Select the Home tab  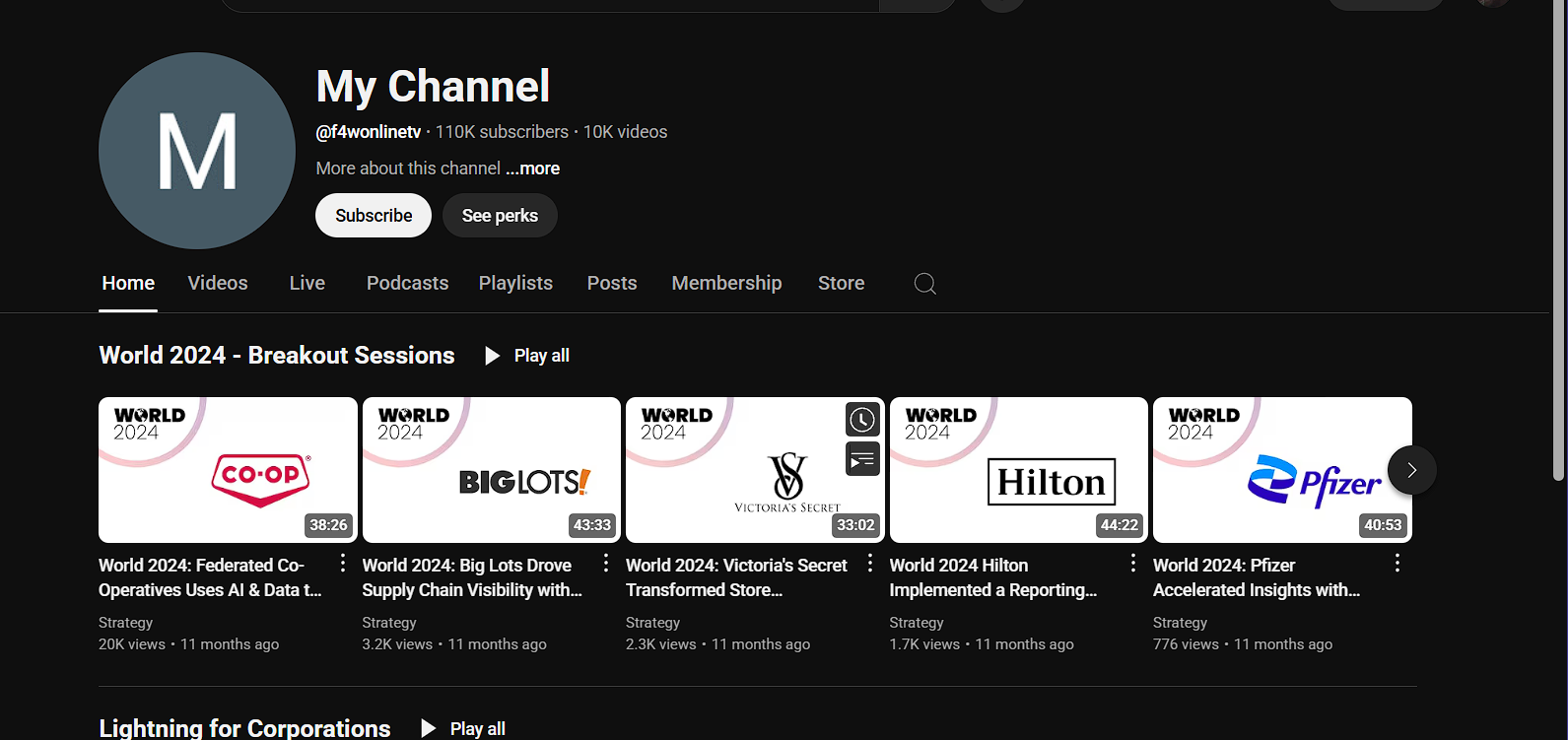128,284
